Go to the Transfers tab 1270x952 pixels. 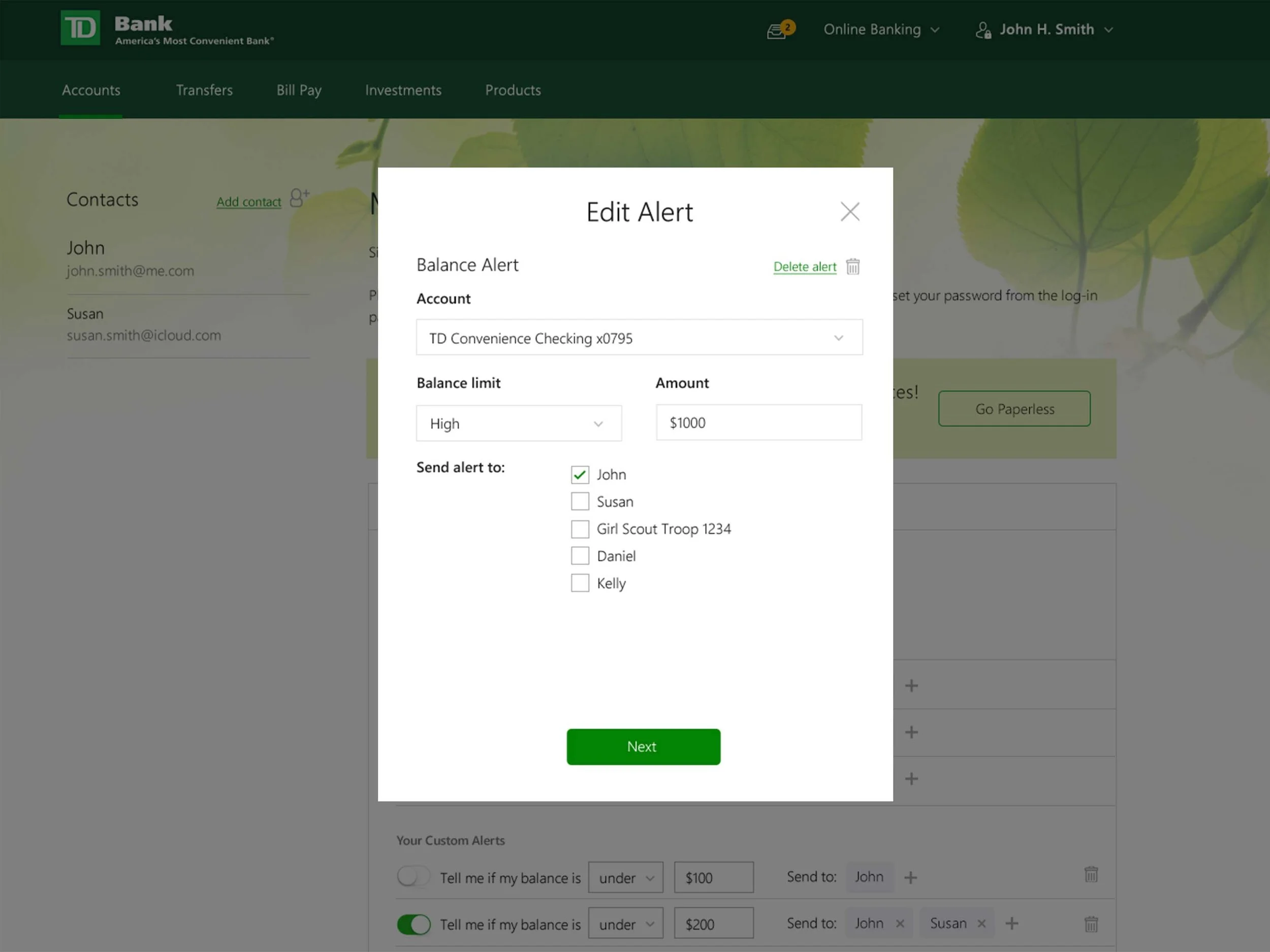(x=204, y=90)
